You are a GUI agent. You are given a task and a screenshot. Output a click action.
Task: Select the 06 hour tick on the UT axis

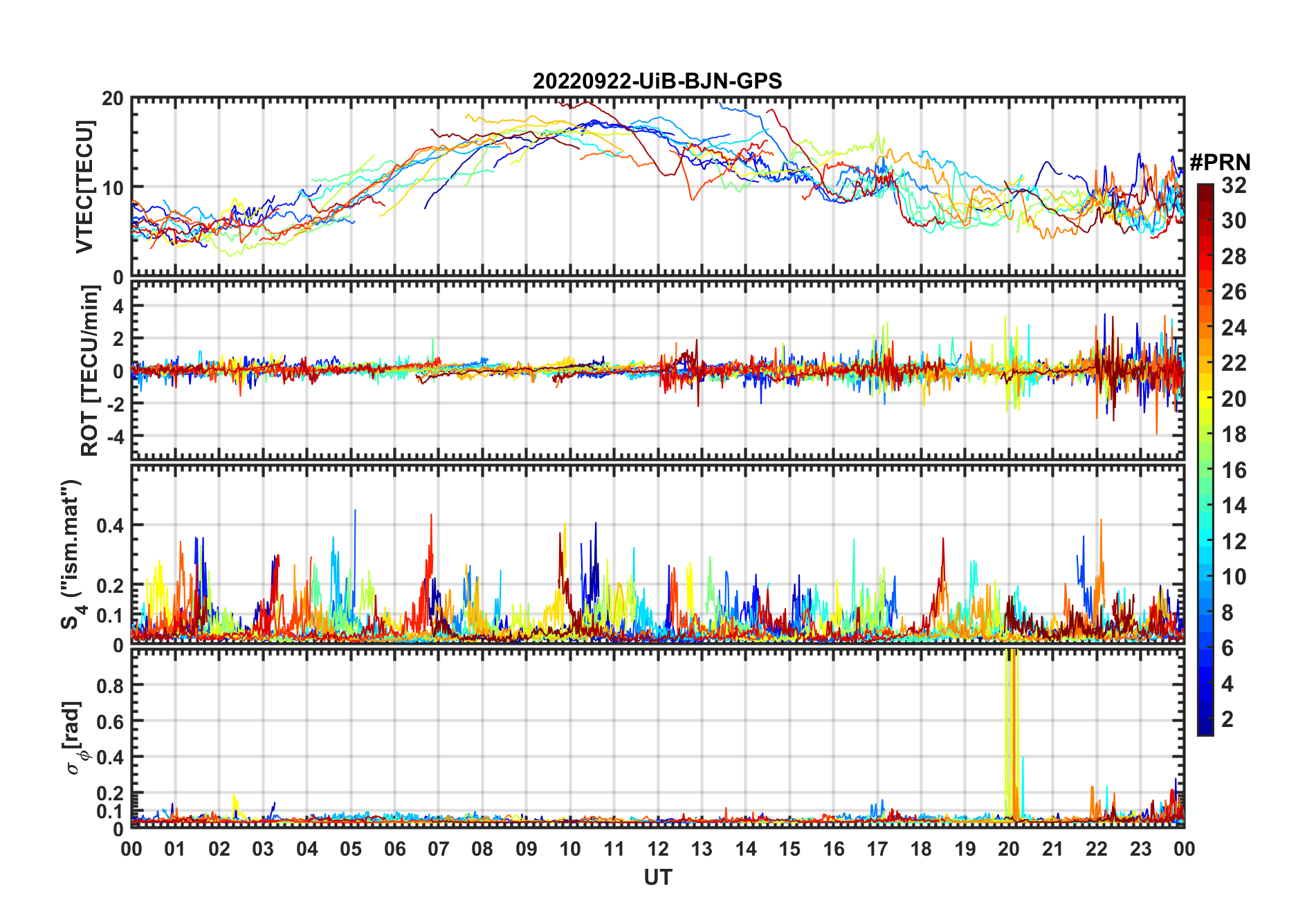pos(394,849)
